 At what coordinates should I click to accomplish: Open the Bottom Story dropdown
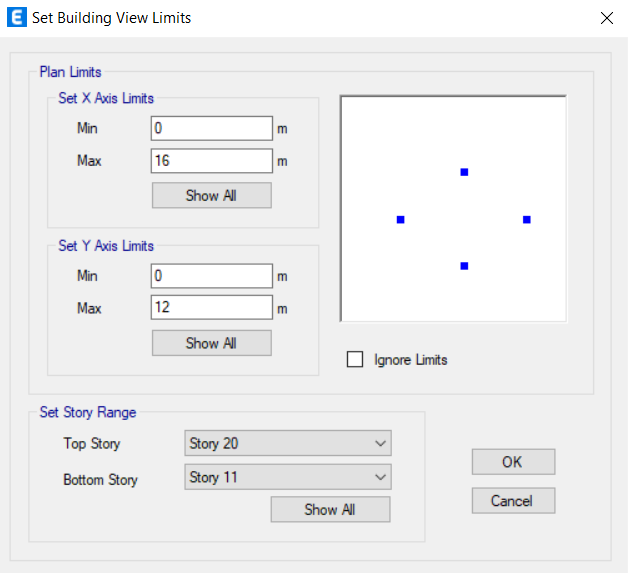pyautogui.click(x=288, y=477)
